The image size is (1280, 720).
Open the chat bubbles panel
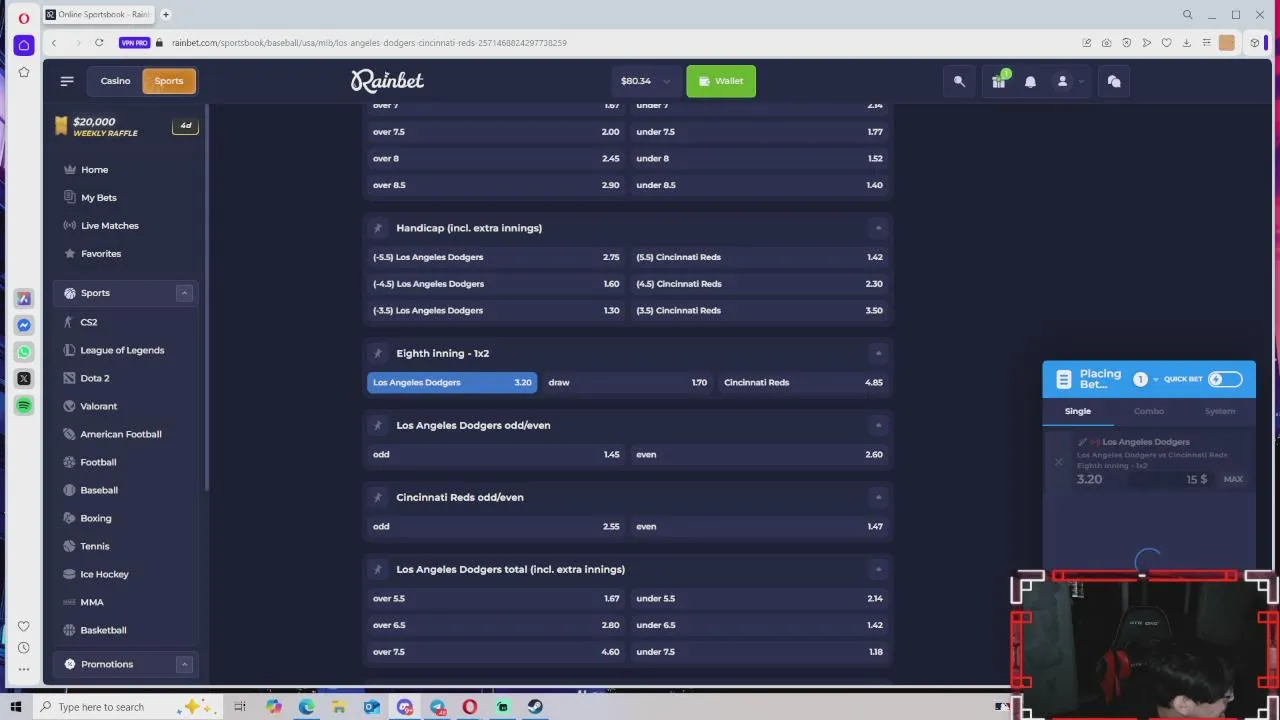tap(1114, 81)
